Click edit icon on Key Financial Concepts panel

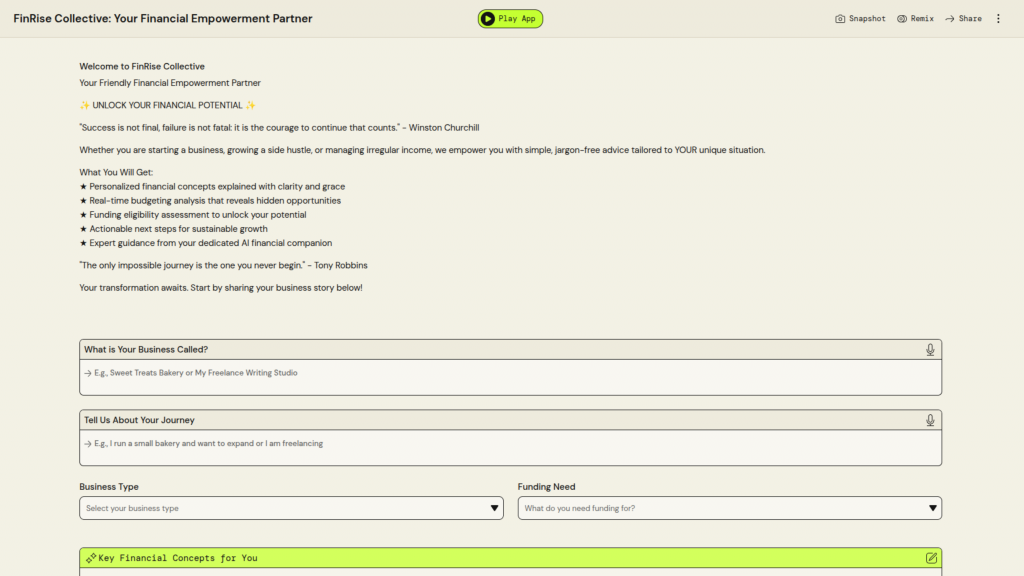pos(932,558)
